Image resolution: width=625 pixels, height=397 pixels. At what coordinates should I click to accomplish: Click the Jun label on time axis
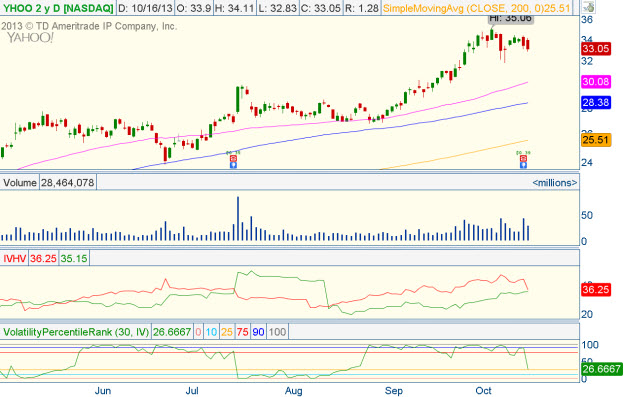(103, 391)
